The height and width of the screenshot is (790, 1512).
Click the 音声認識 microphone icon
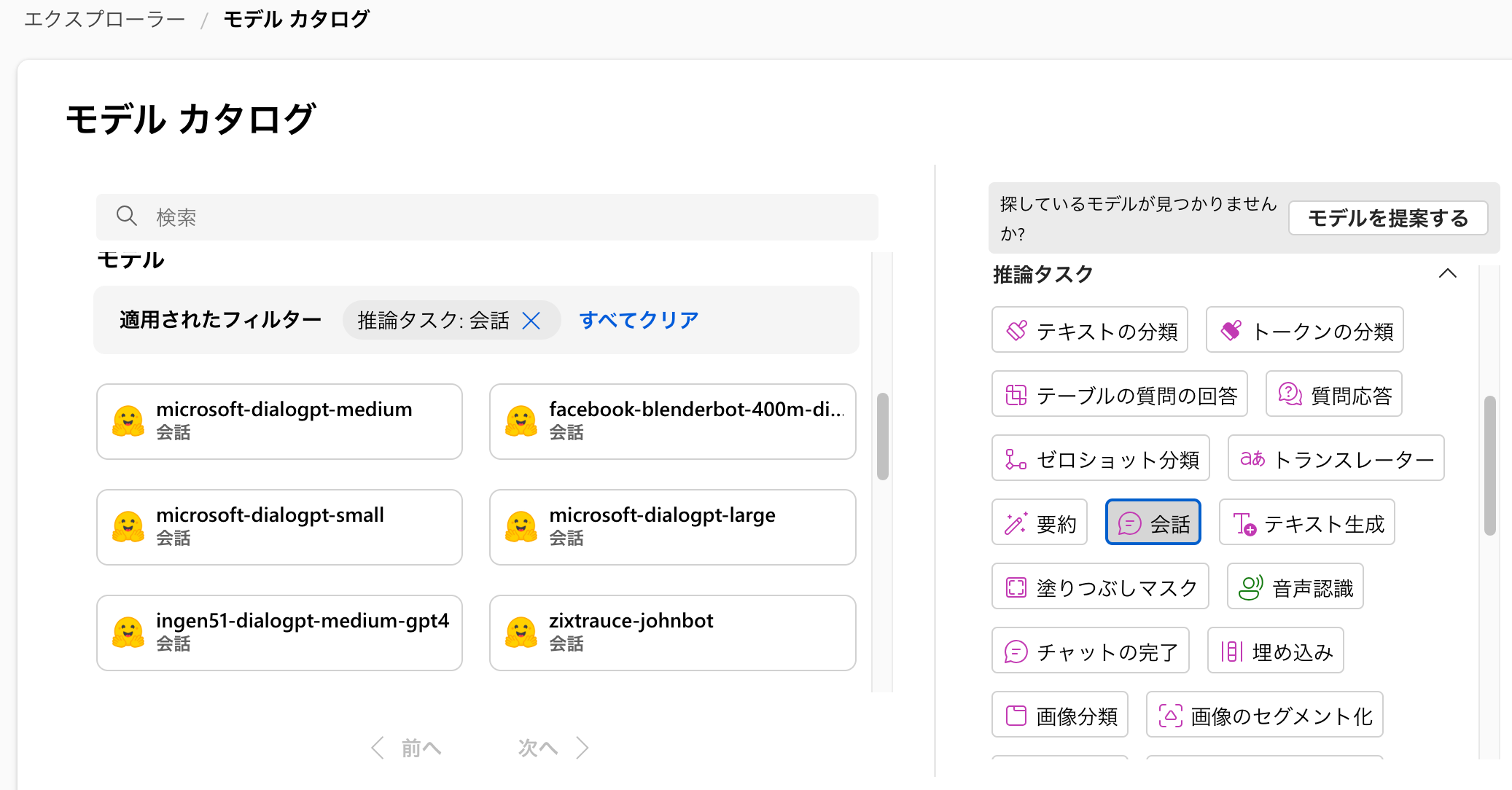1250,587
